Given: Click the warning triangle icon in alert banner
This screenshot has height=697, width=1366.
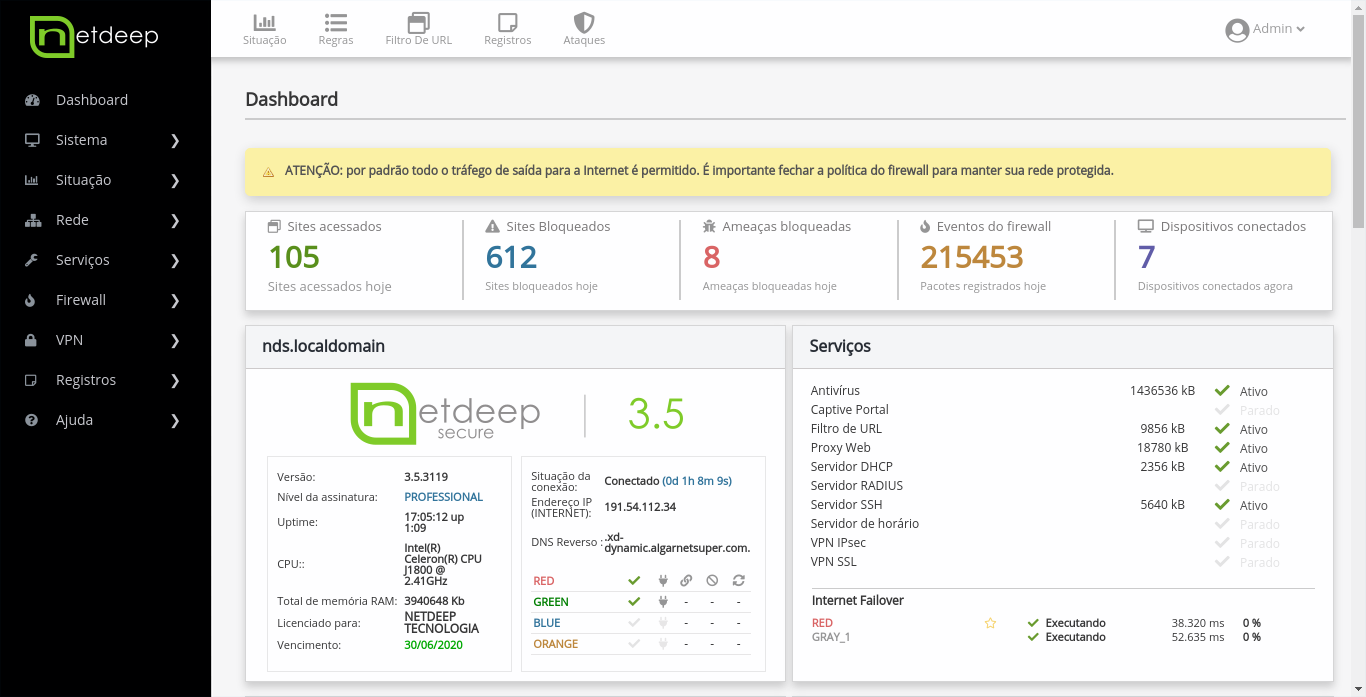Looking at the screenshot, I should [x=268, y=172].
